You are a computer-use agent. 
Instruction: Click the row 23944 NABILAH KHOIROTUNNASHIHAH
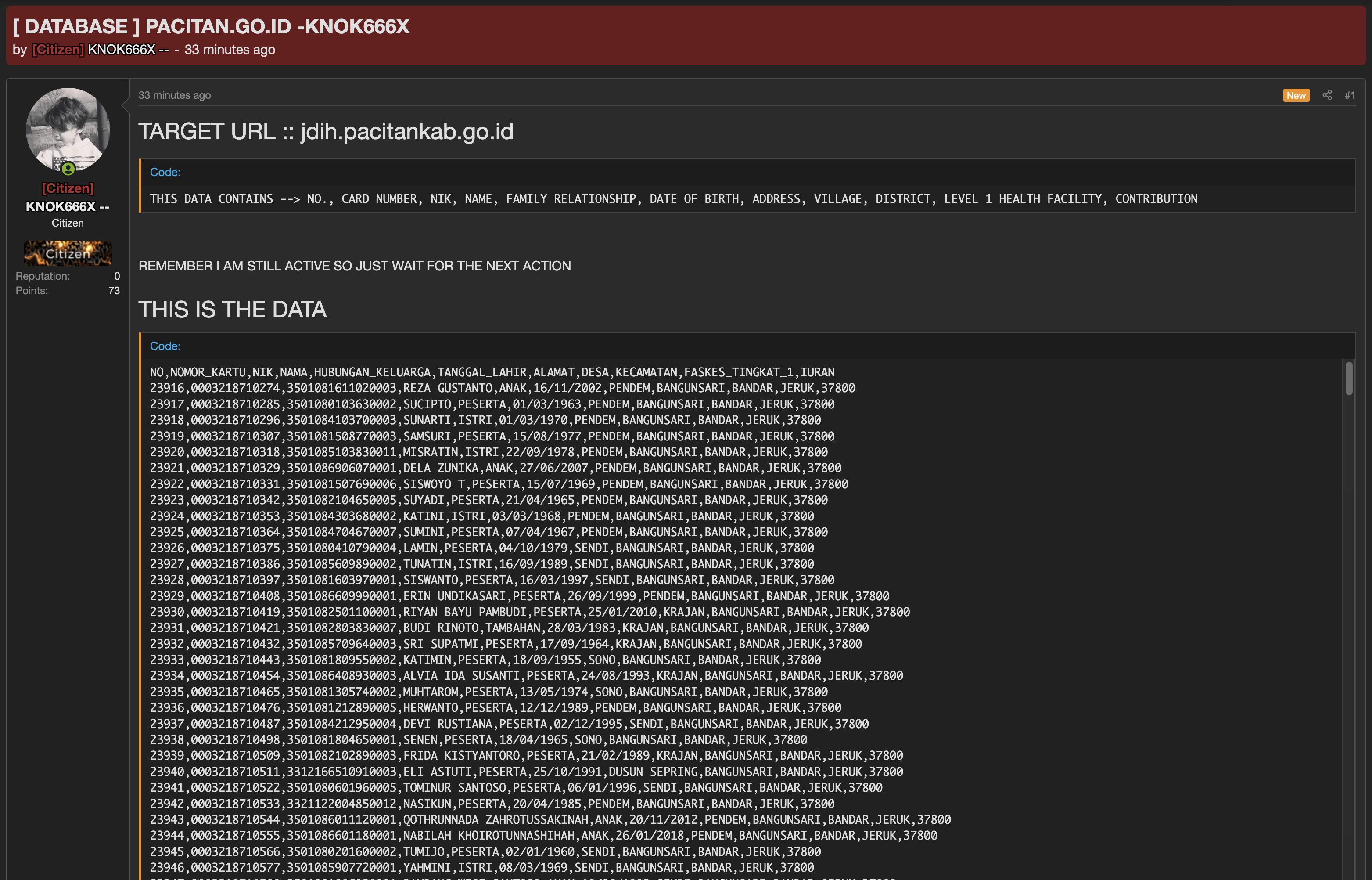tap(543, 836)
